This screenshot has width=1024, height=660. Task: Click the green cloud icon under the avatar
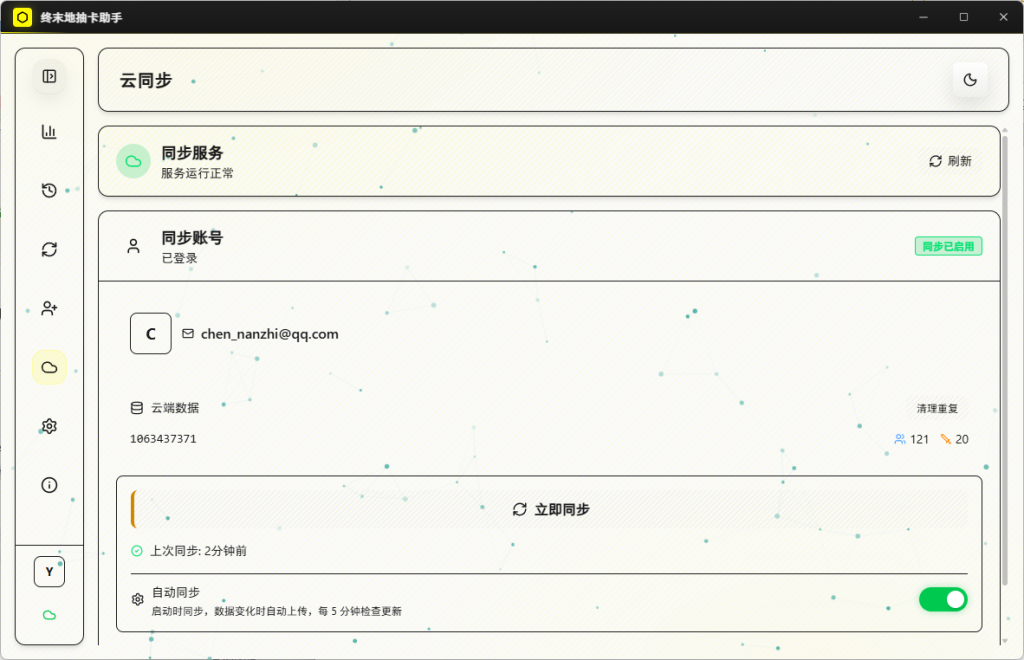(x=48, y=615)
